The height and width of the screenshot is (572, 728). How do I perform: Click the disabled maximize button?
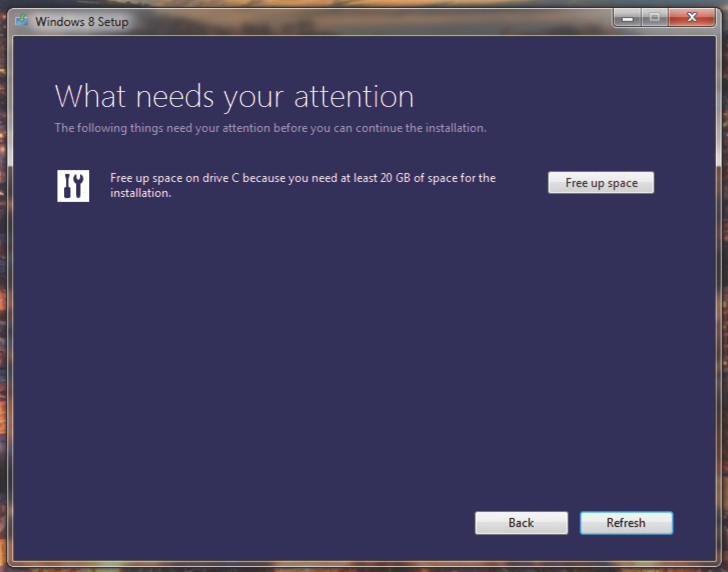[x=655, y=18]
